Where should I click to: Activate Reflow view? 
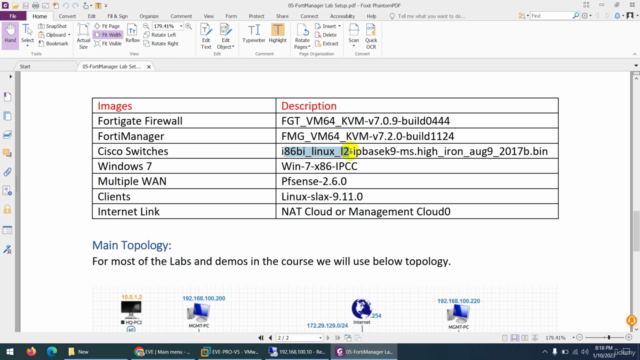[x=132, y=33]
